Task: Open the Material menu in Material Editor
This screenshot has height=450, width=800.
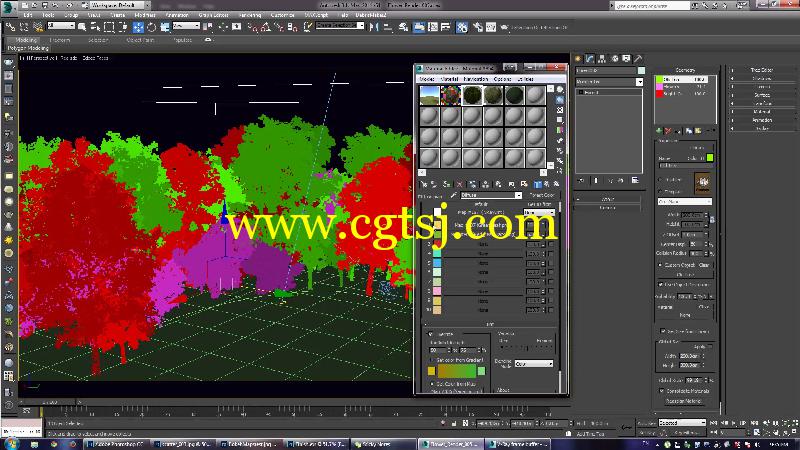Action: 449,79
